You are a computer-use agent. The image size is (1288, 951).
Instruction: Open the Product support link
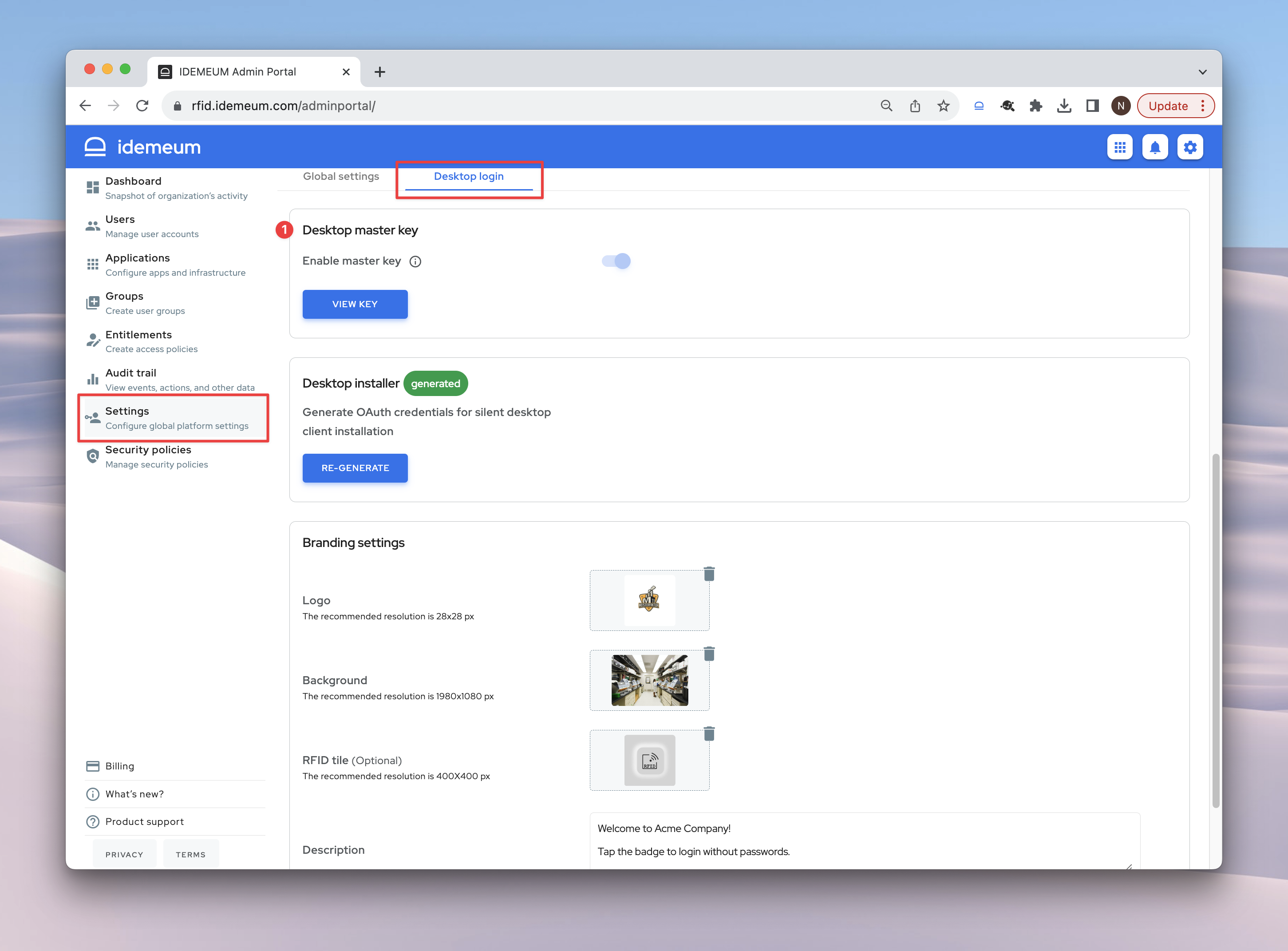tap(144, 821)
